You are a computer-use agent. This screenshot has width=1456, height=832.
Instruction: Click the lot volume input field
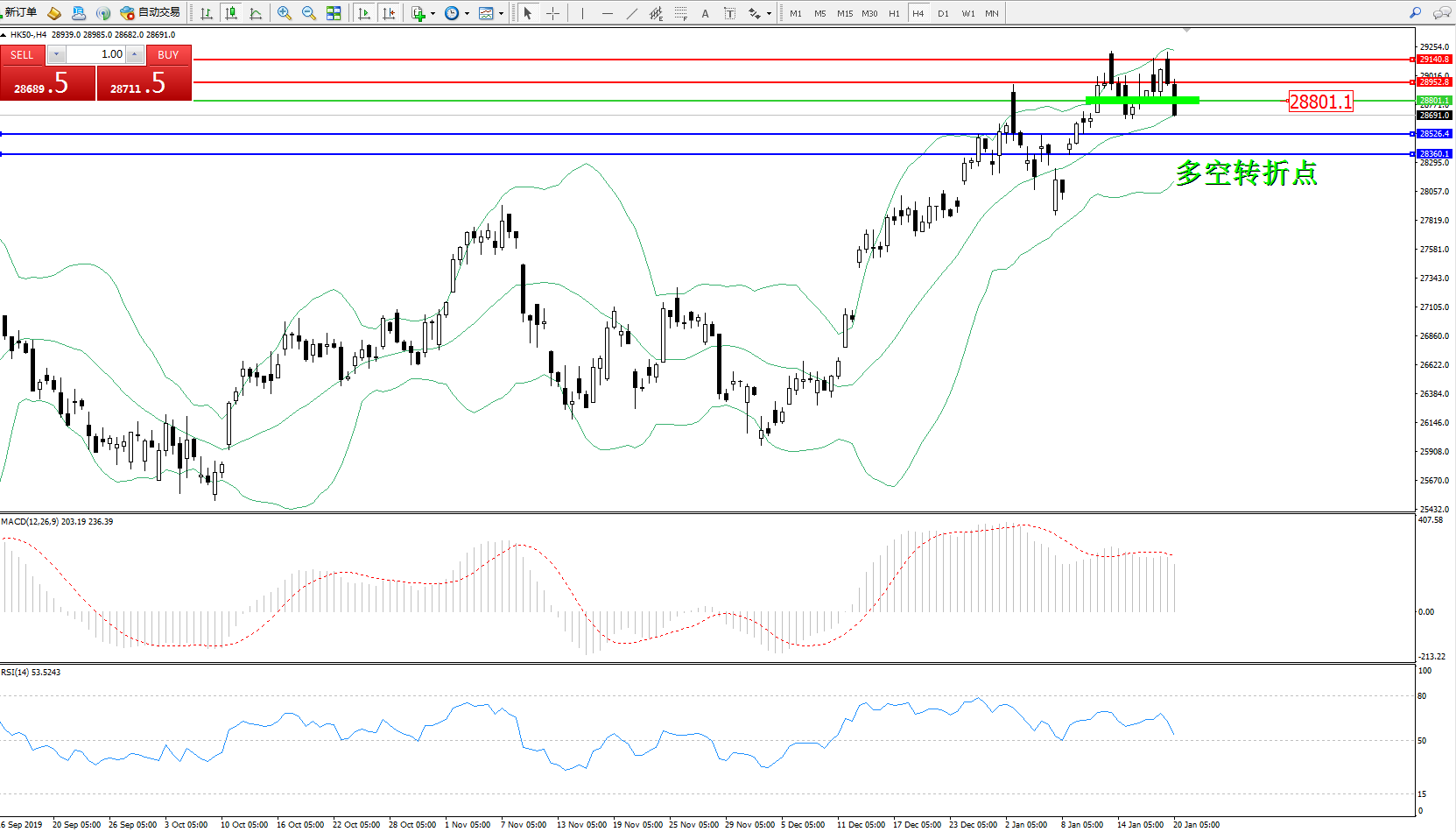point(96,54)
